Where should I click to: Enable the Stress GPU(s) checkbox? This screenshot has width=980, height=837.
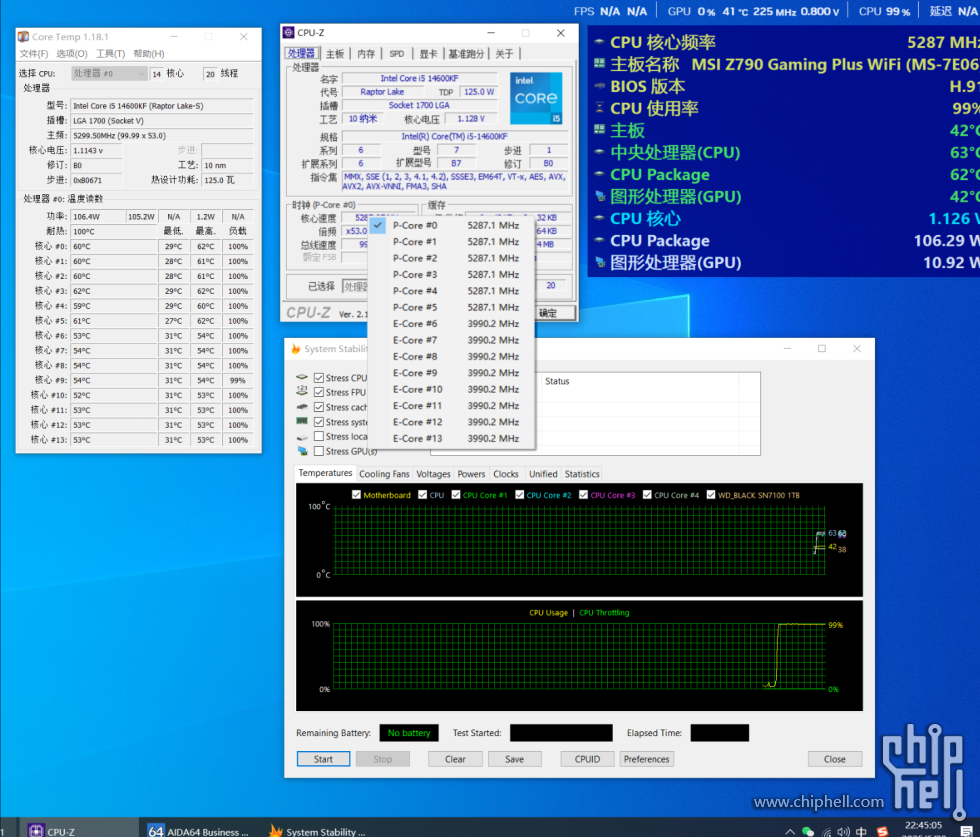click(319, 451)
